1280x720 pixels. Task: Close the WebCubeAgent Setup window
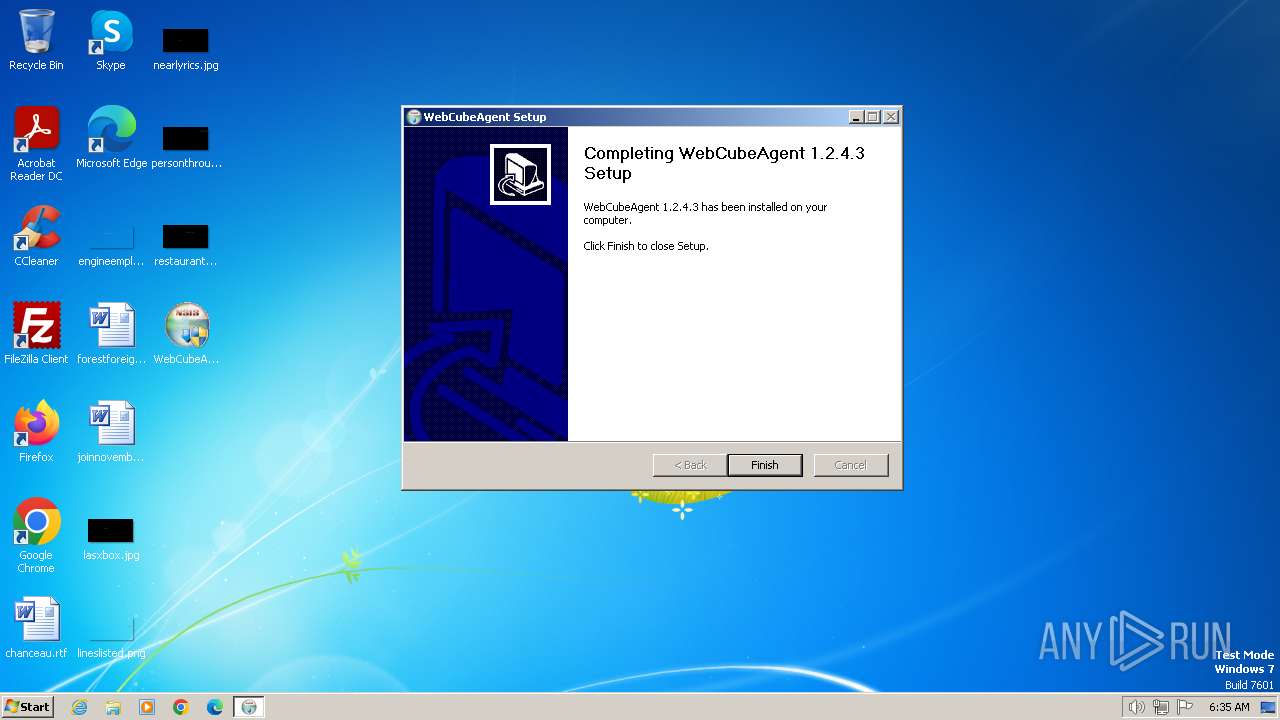(890, 117)
